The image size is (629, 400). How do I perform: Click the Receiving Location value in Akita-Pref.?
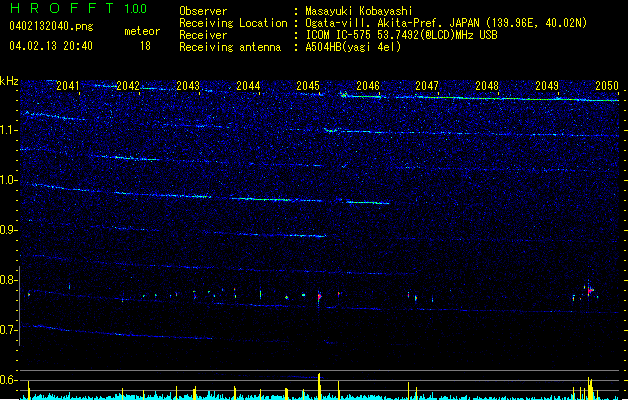(x=446, y=23)
